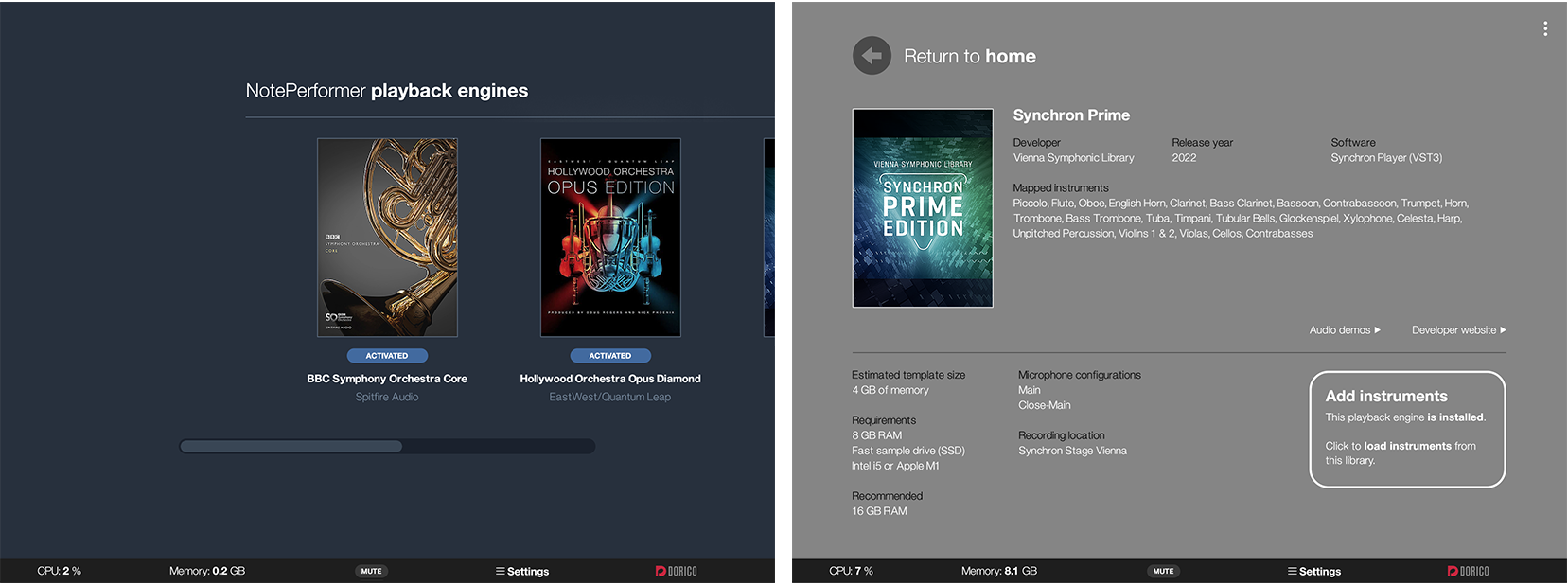The height and width of the screenshot is (585, 1568).
Task: Click the CPU: 2 % readout in the left window
Action: [59, 571]
